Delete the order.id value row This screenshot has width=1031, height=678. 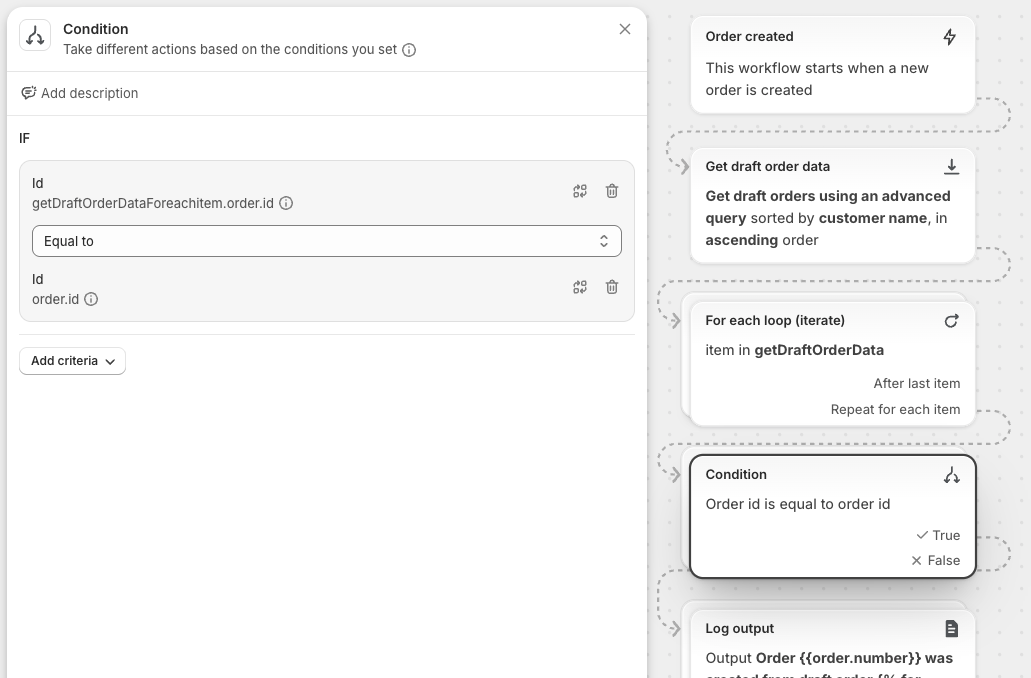(612, 287)
